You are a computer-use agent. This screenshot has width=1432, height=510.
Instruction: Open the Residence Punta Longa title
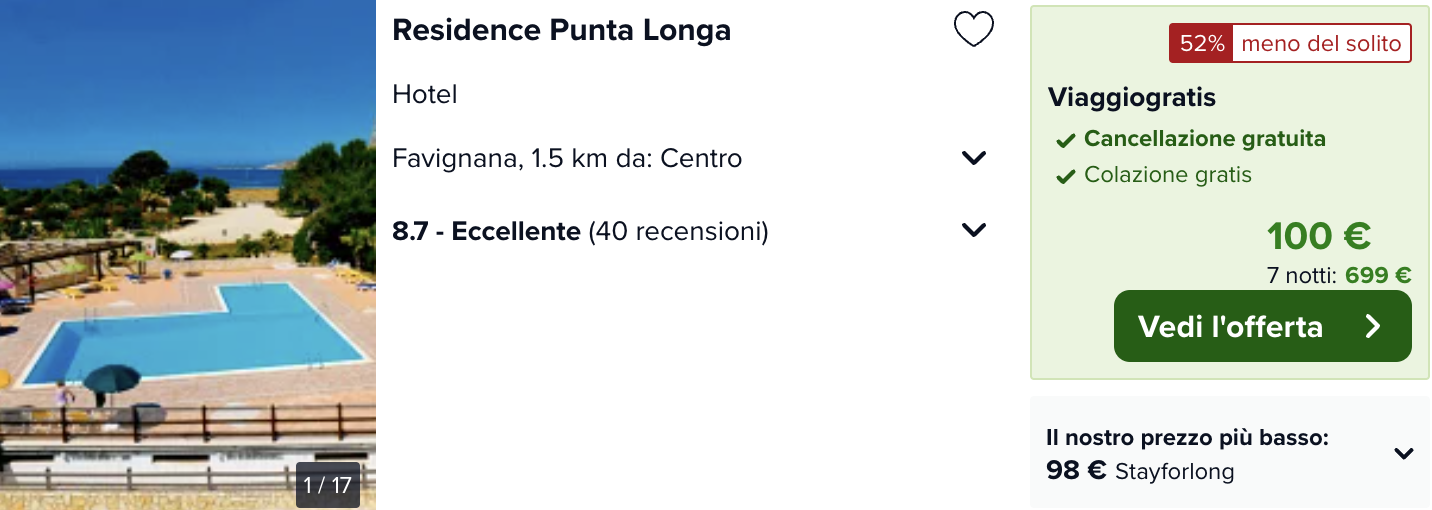(561, 30)
